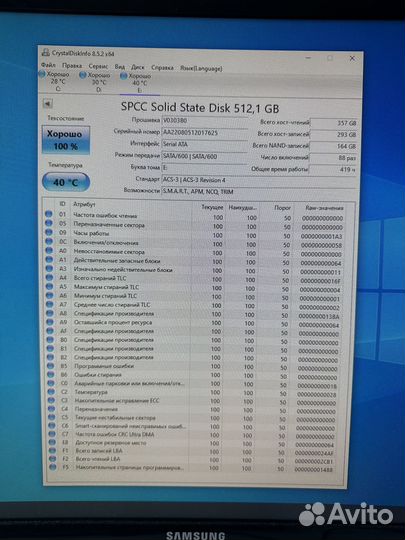Click the Порог column header
The height and width of the screenshot is (540, 405).
(282, 208)
